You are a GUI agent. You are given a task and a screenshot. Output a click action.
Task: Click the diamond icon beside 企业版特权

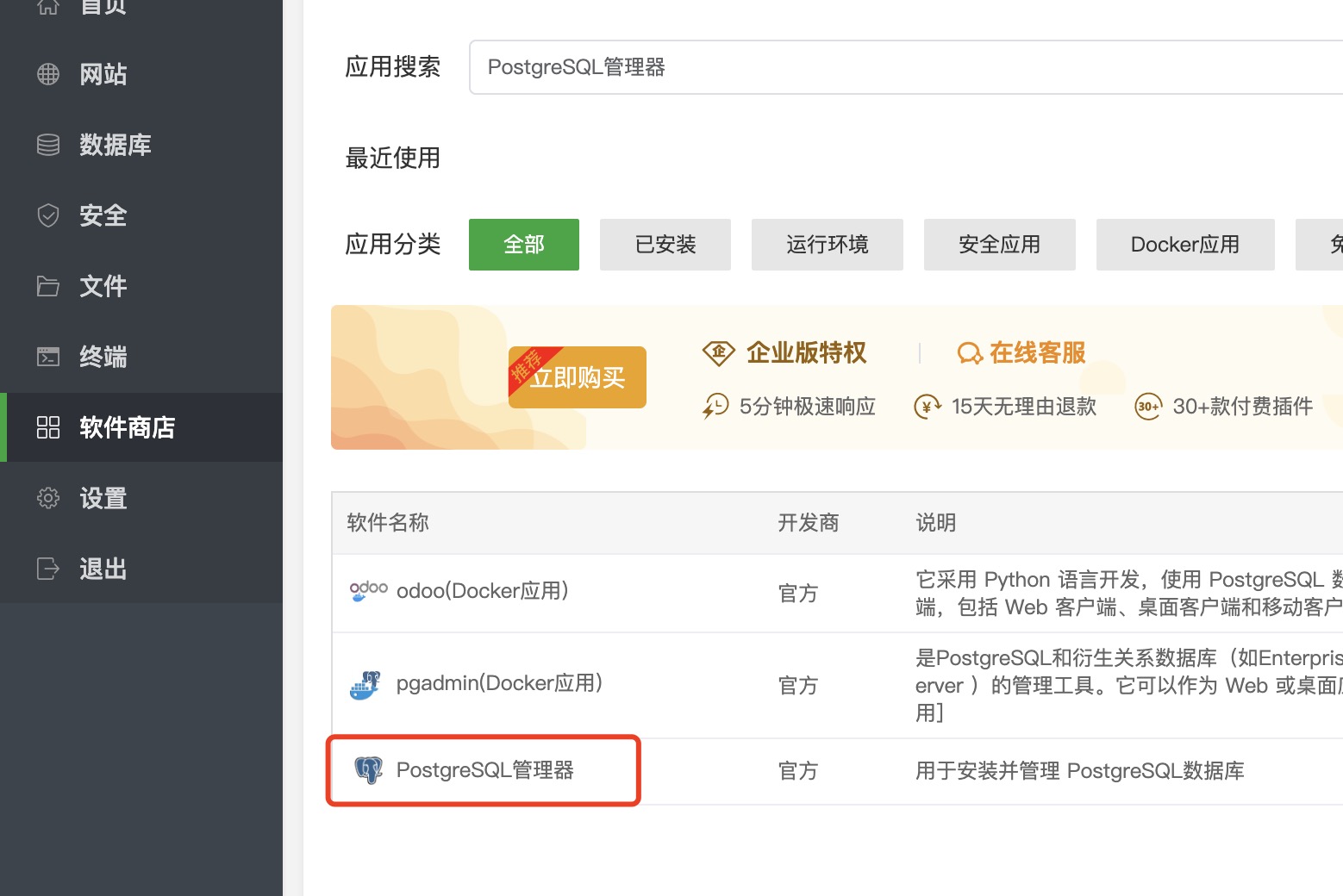click(x=718, y=352)
